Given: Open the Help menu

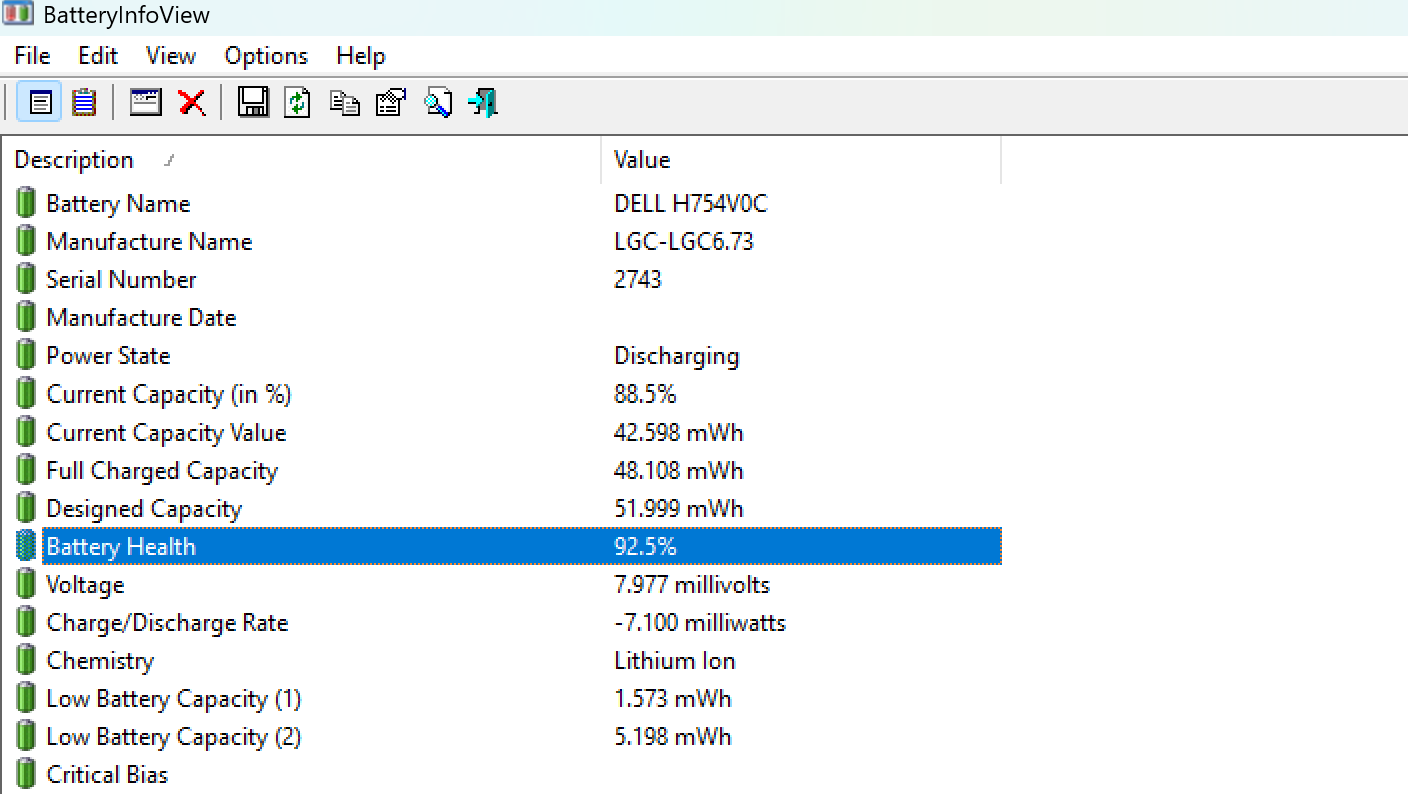Looking at the screenshot, I should [361, 56].
